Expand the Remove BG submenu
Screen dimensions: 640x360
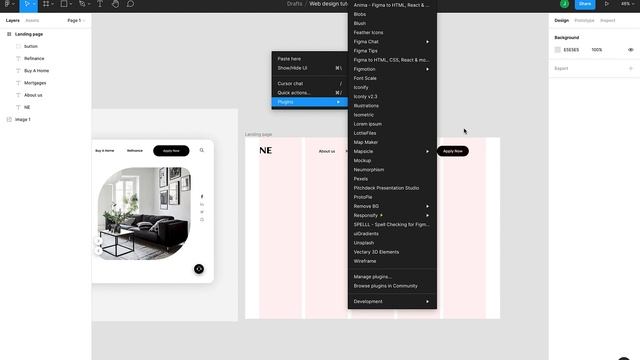click(427, 206)
